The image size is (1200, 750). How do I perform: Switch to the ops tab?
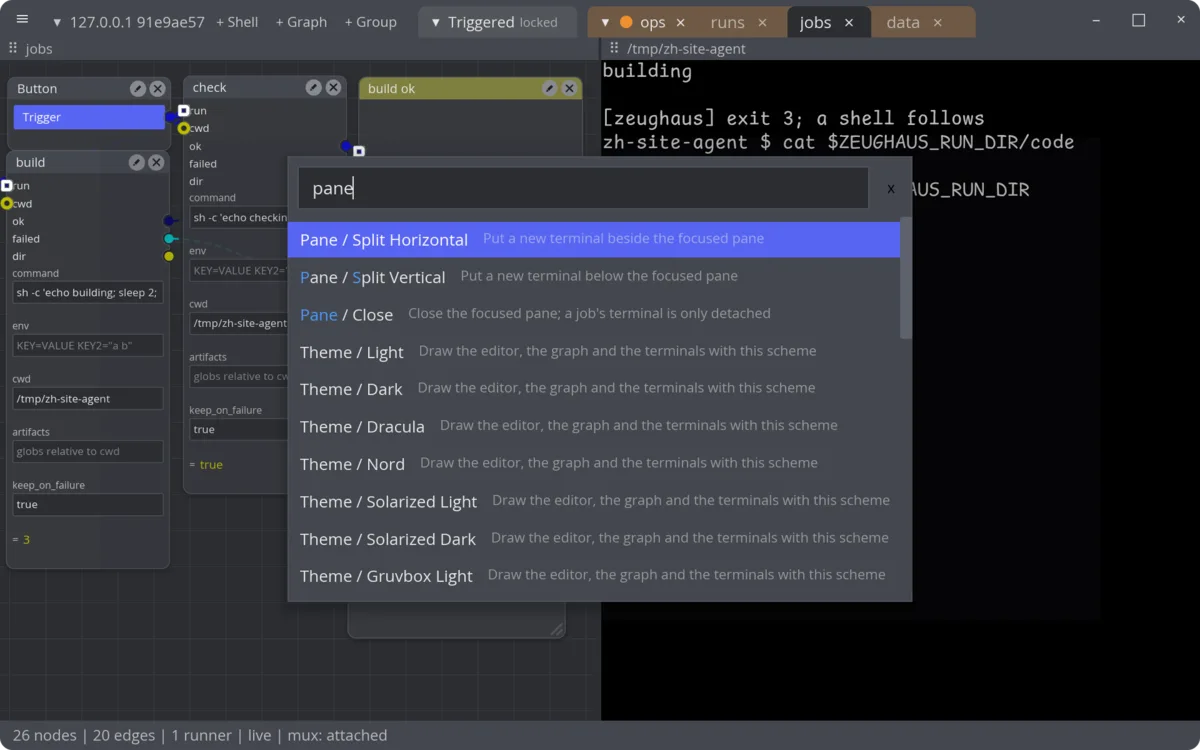(x=653, y=22)
